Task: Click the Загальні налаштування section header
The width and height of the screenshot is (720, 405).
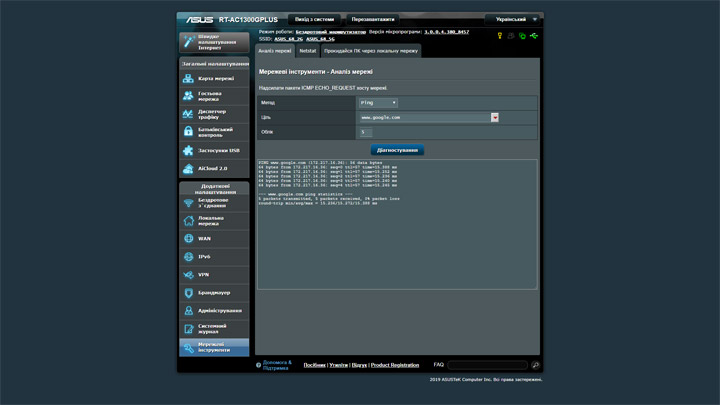Action: (214, 64)
